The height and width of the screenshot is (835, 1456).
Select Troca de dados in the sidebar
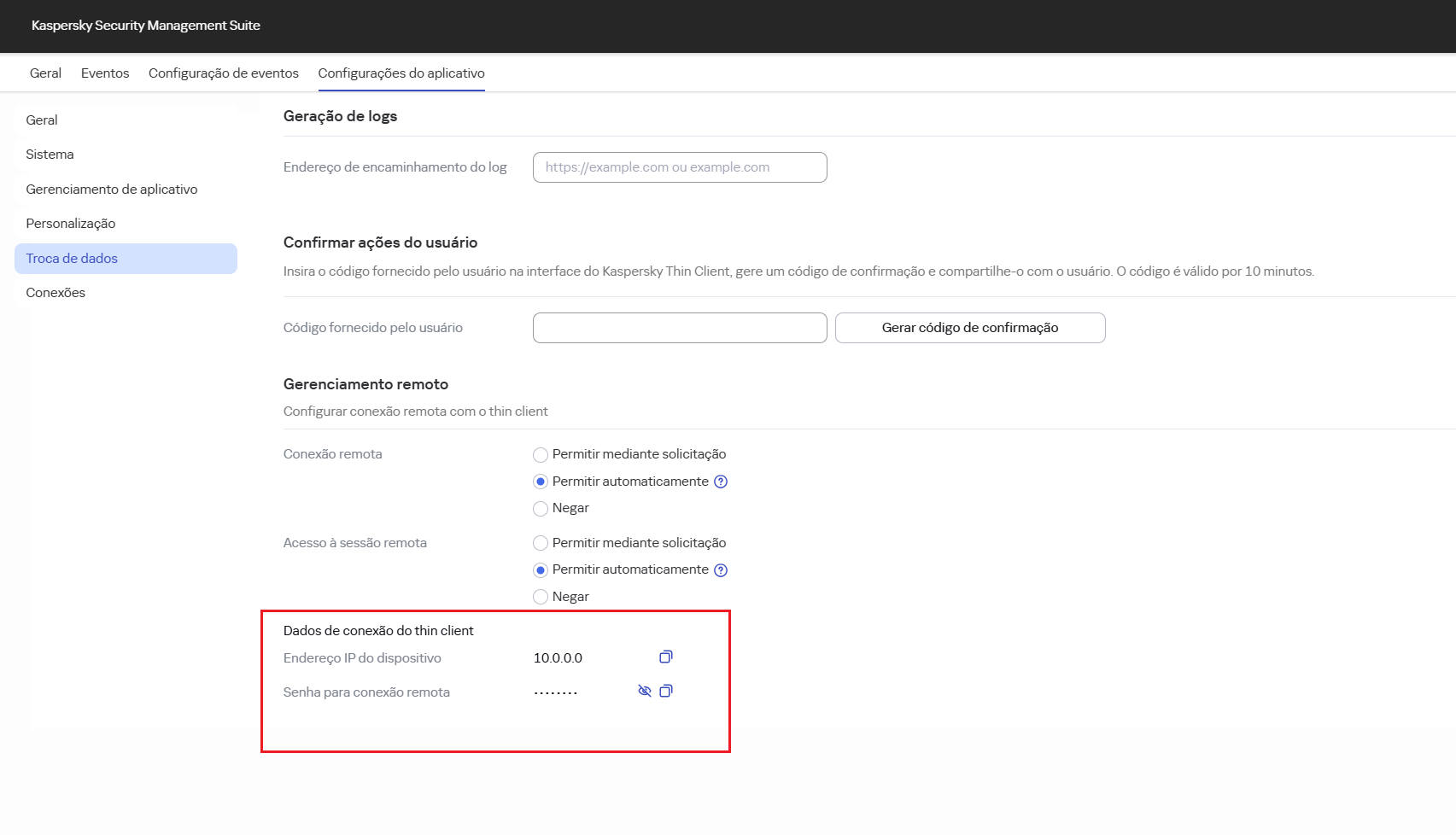click(72, 258)
